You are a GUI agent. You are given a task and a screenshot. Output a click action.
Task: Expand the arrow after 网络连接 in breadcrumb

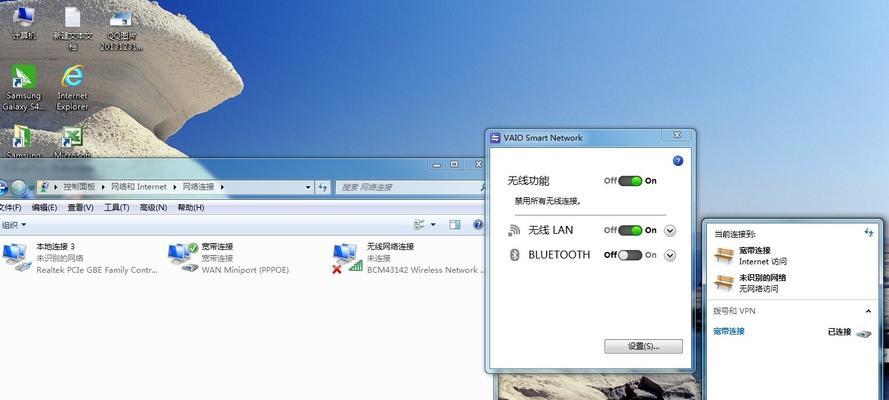click(222, 186)
